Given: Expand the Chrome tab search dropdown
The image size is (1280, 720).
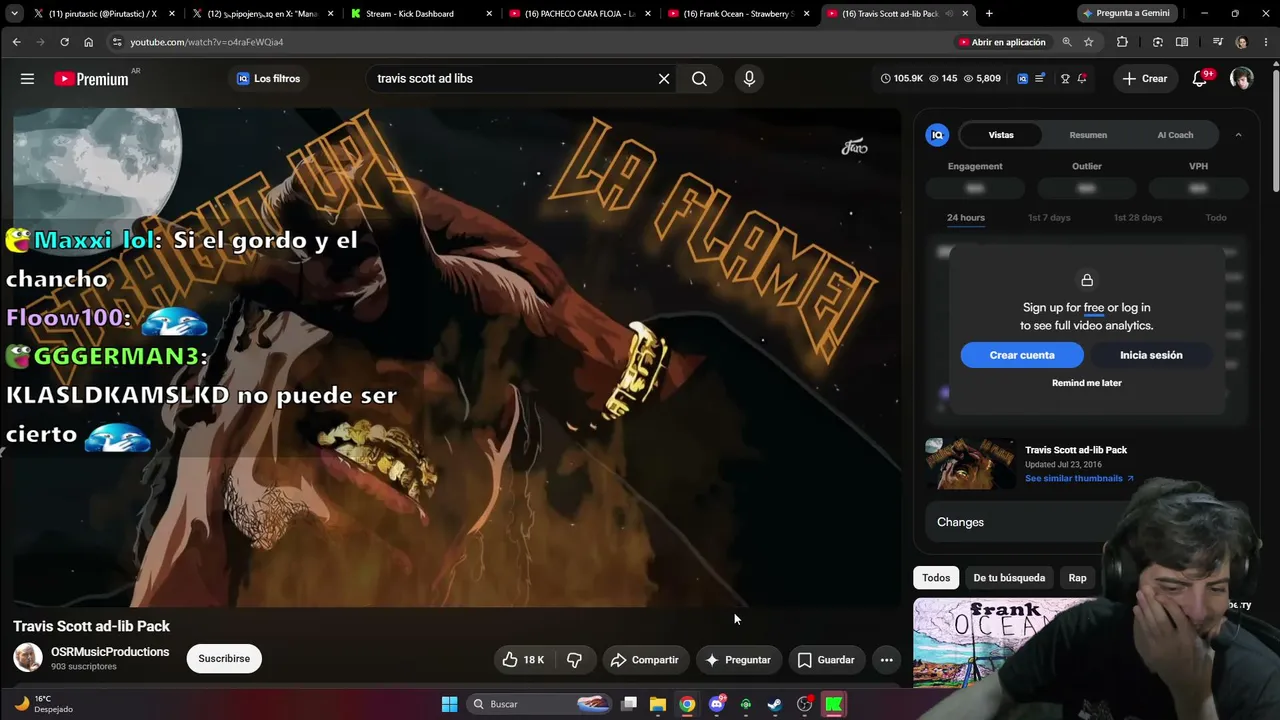Looking at the screenshot, I should [14, 14].
